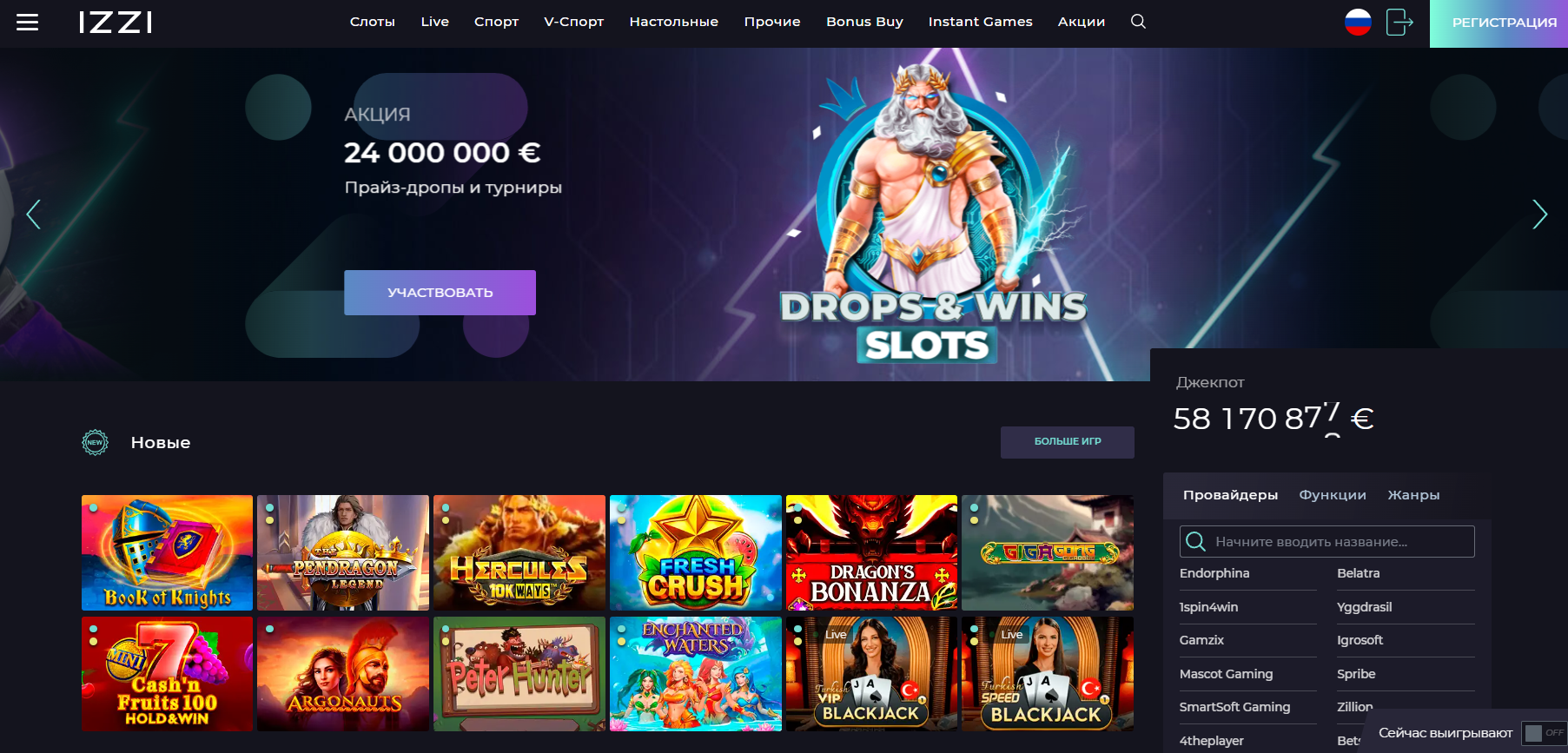Open the hamburger menu

[x=28, y=22]
